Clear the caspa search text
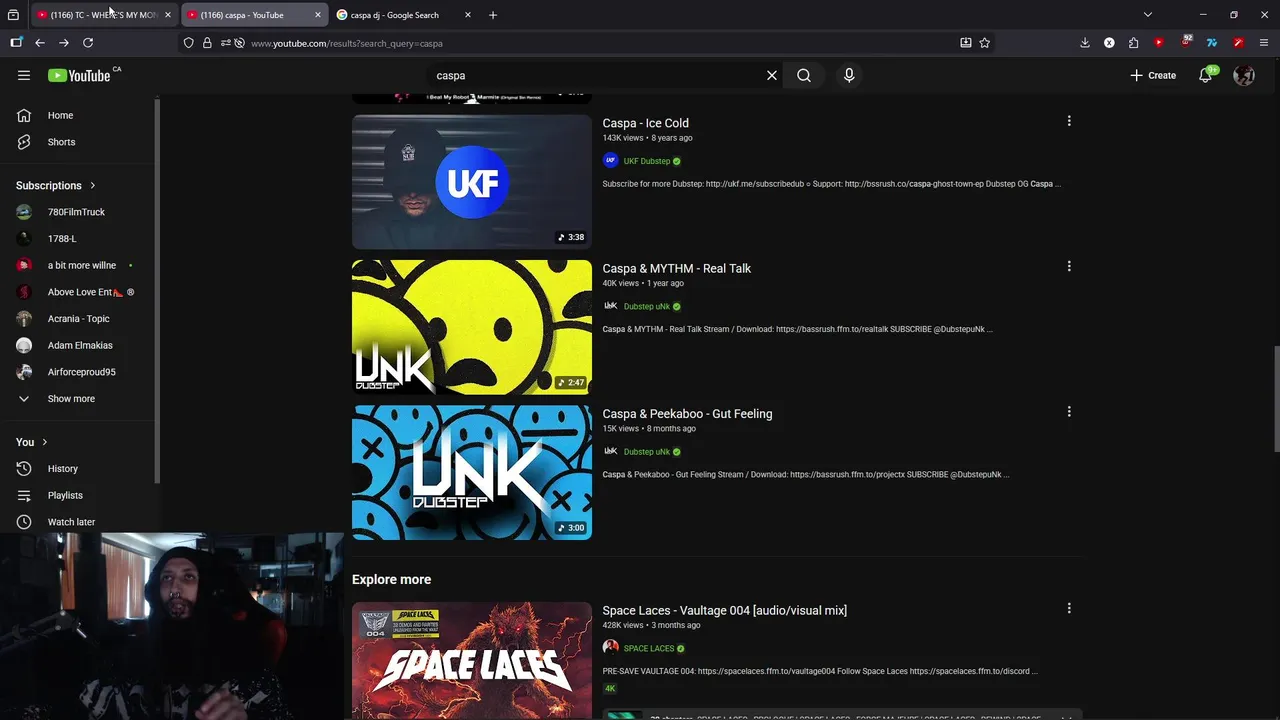 tap(772, 75)
